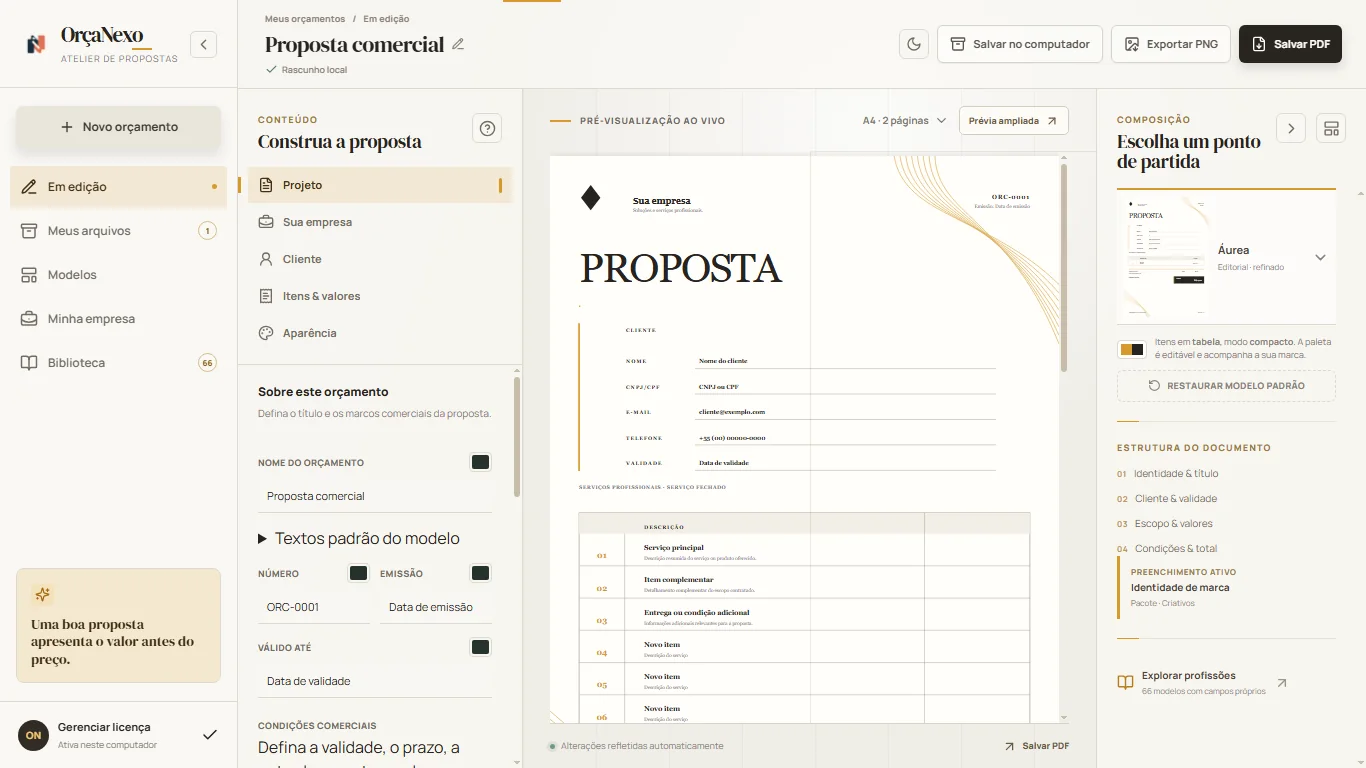Expand the Áurea template dropdown
This screenshot has height=768, width=1366.
[x=1320, y=257]
